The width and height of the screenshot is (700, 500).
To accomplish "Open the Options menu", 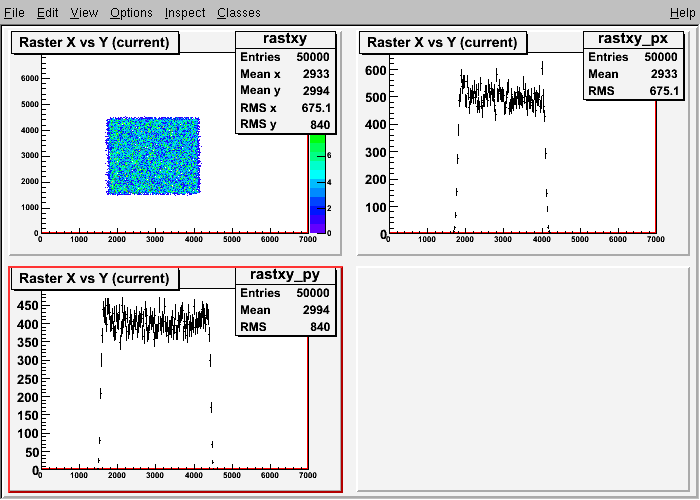I will [x=131, y=12].
